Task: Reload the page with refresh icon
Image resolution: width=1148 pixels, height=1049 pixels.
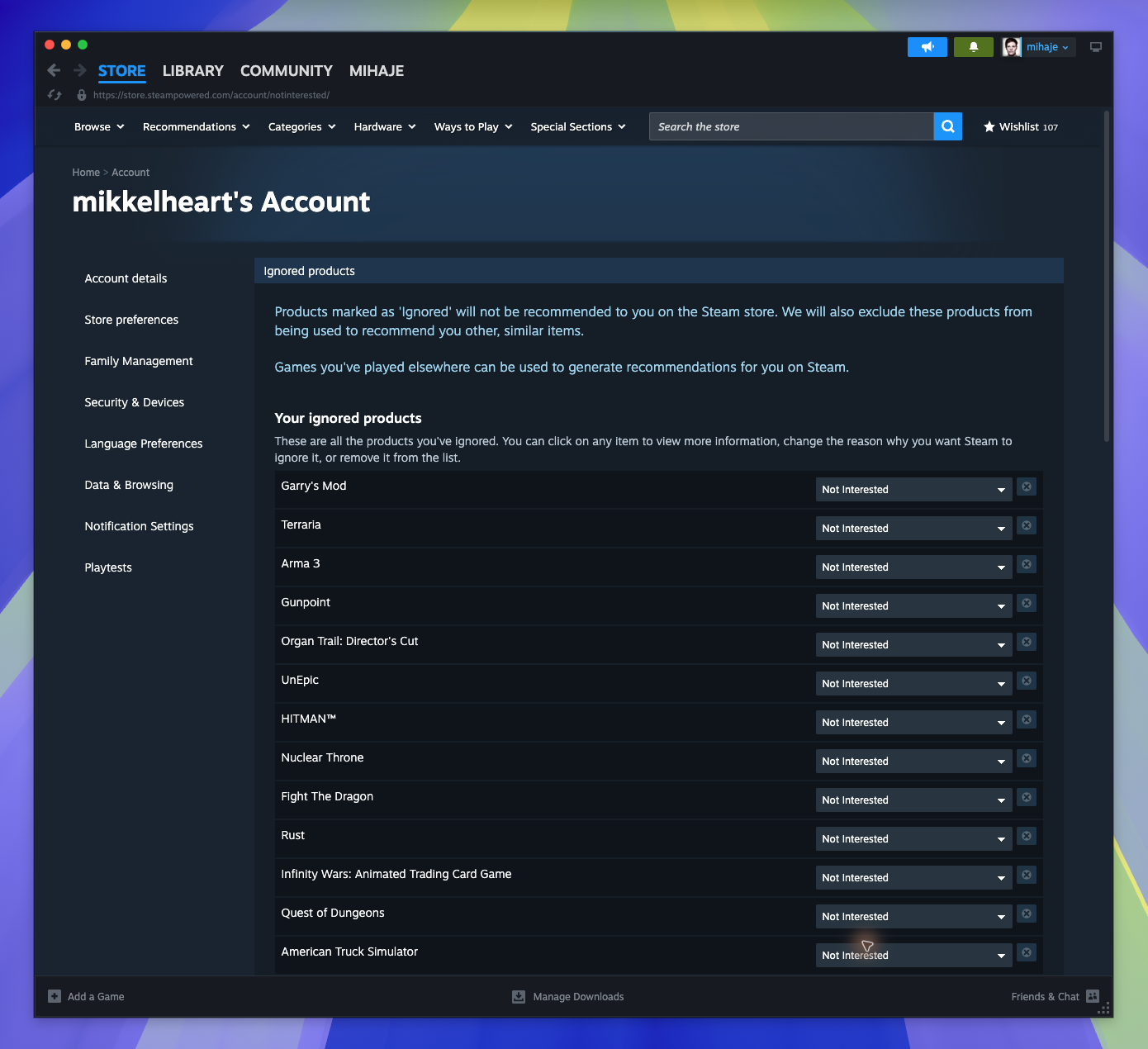Action: [x=55, y=95]
